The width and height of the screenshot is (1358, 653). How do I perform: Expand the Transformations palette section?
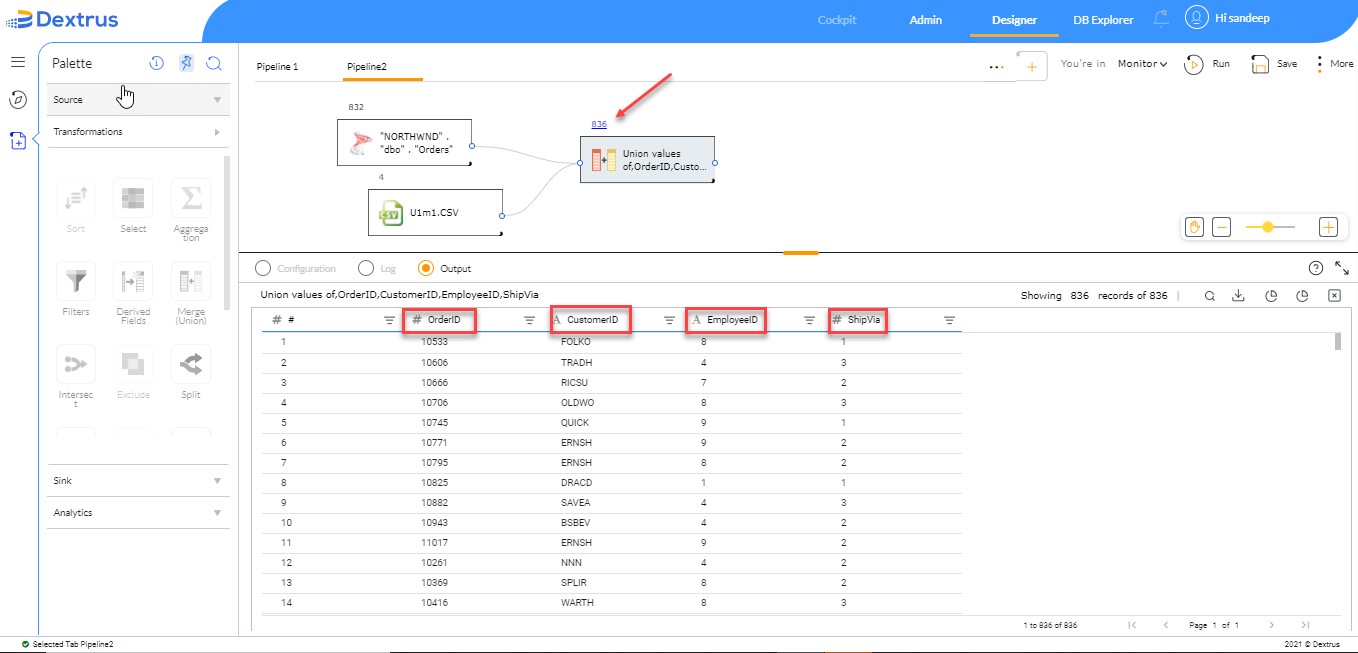pyautogui.click(x=138, y=132)
